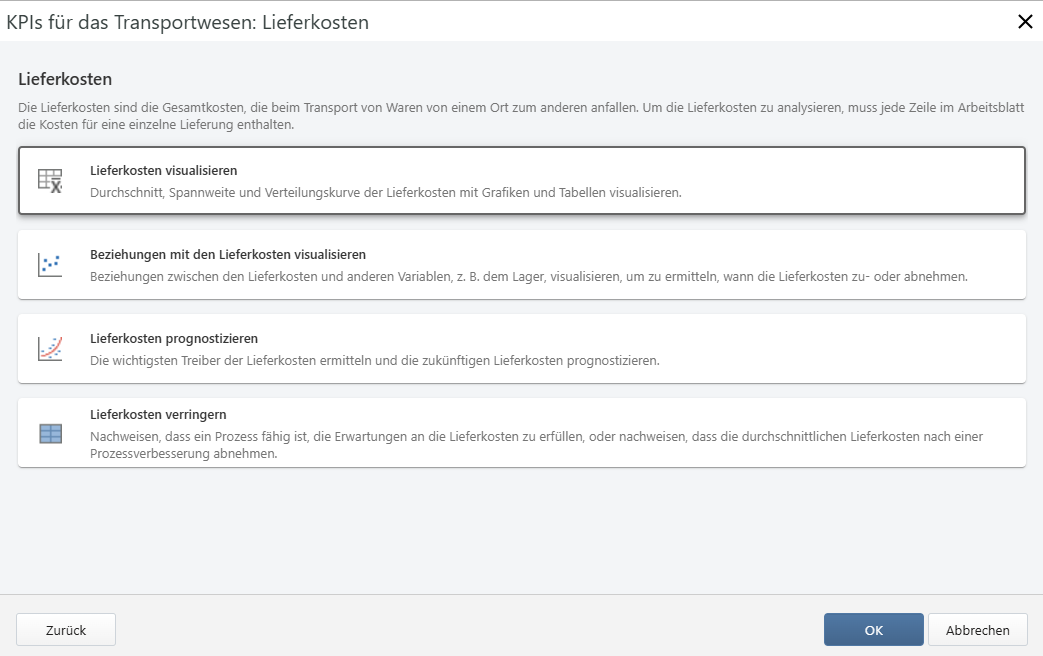Select the "Lieferkosten verringern" option card
The width and height of the screenshot is (1043, 656).
(521, 432)
